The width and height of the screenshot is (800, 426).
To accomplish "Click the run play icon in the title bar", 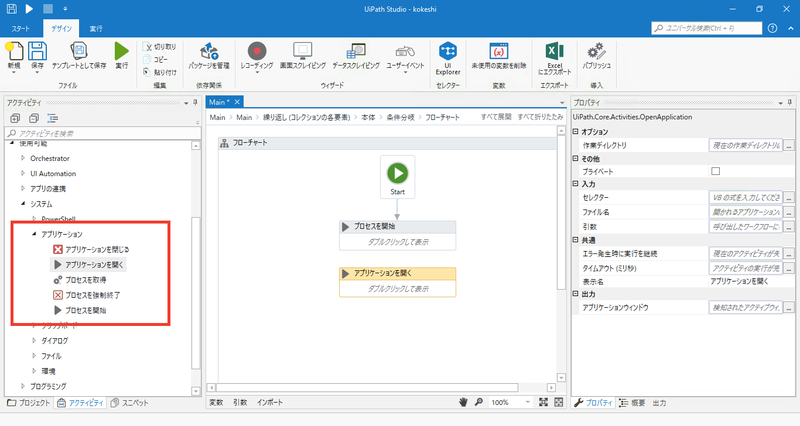I will click(29, 9).
